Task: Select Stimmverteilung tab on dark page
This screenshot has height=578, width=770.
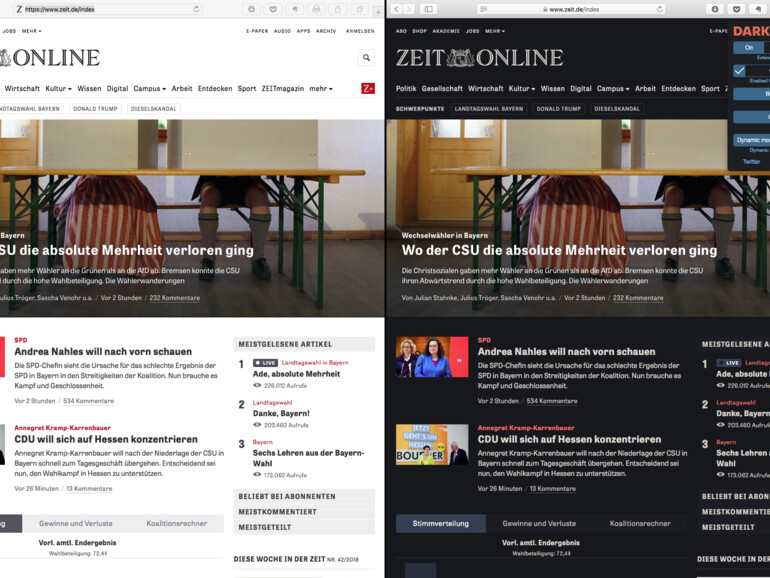Action: pos(440,523)
